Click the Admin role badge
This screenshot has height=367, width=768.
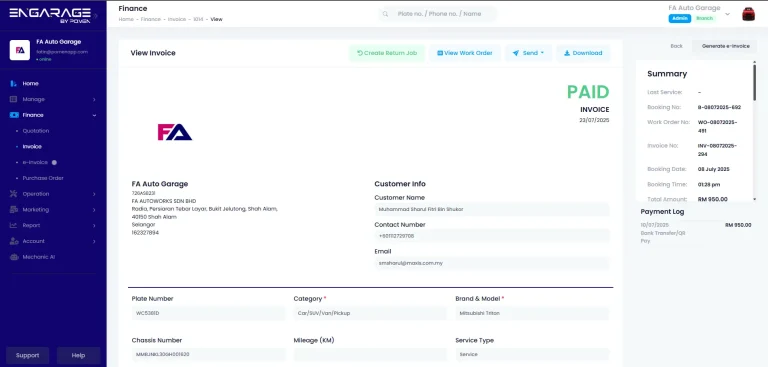(679, 19)
